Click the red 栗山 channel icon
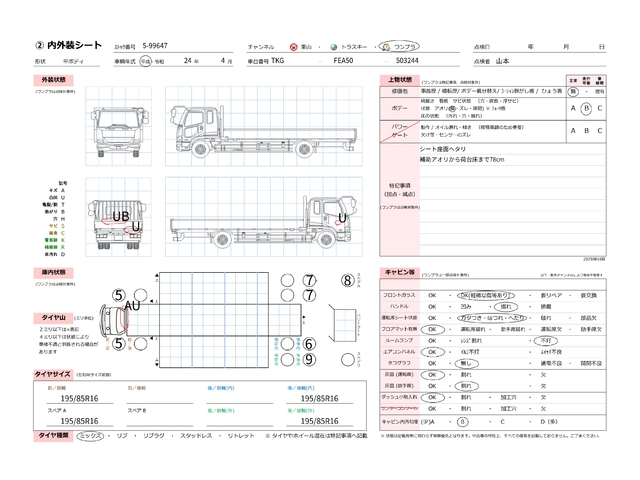 (293, 47)
